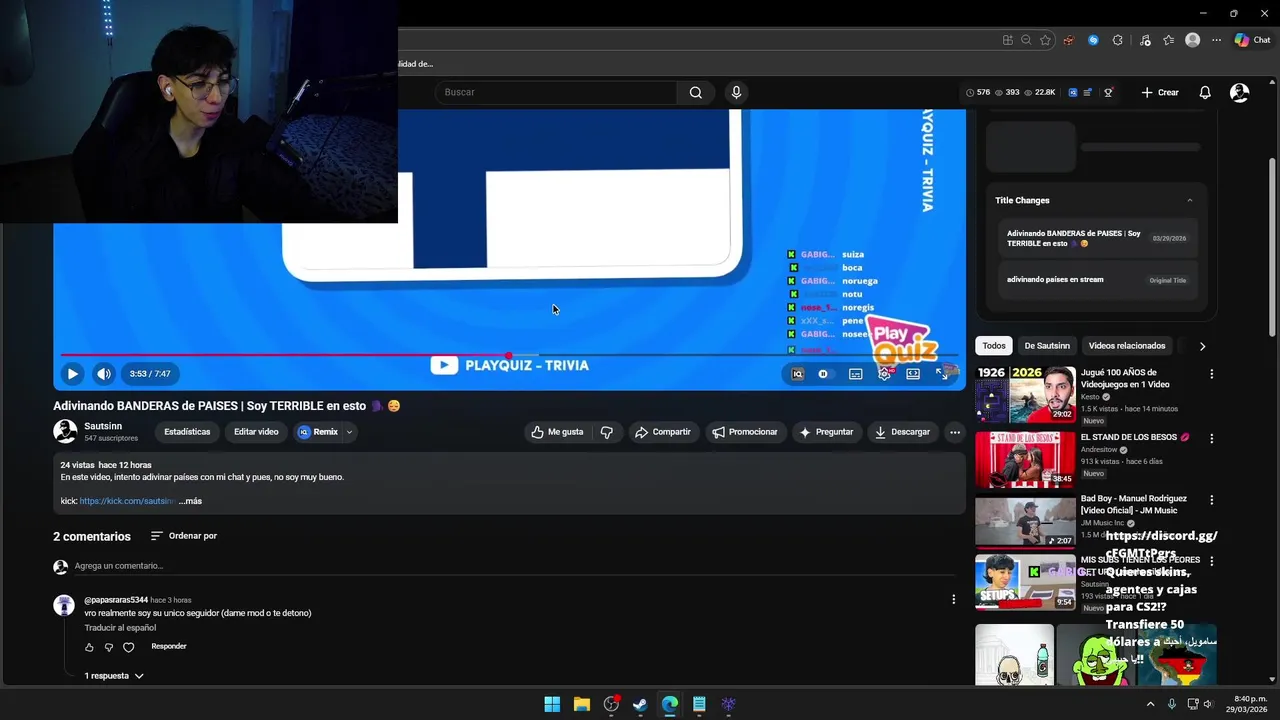Heart the comment from @papasraras5344

pyautogui.click(x=128, y=647)
